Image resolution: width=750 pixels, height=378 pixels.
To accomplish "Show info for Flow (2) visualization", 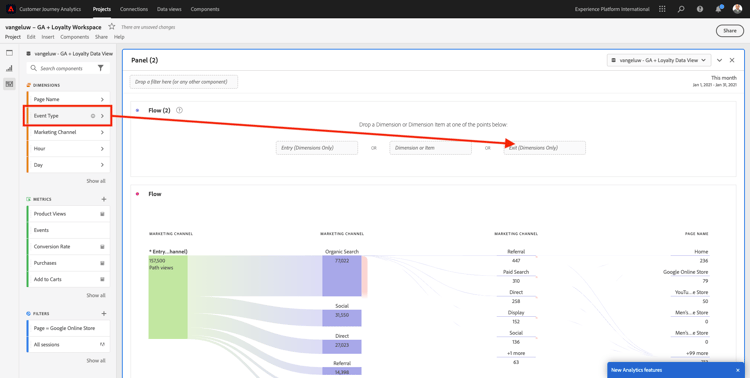I will [179, 110].
